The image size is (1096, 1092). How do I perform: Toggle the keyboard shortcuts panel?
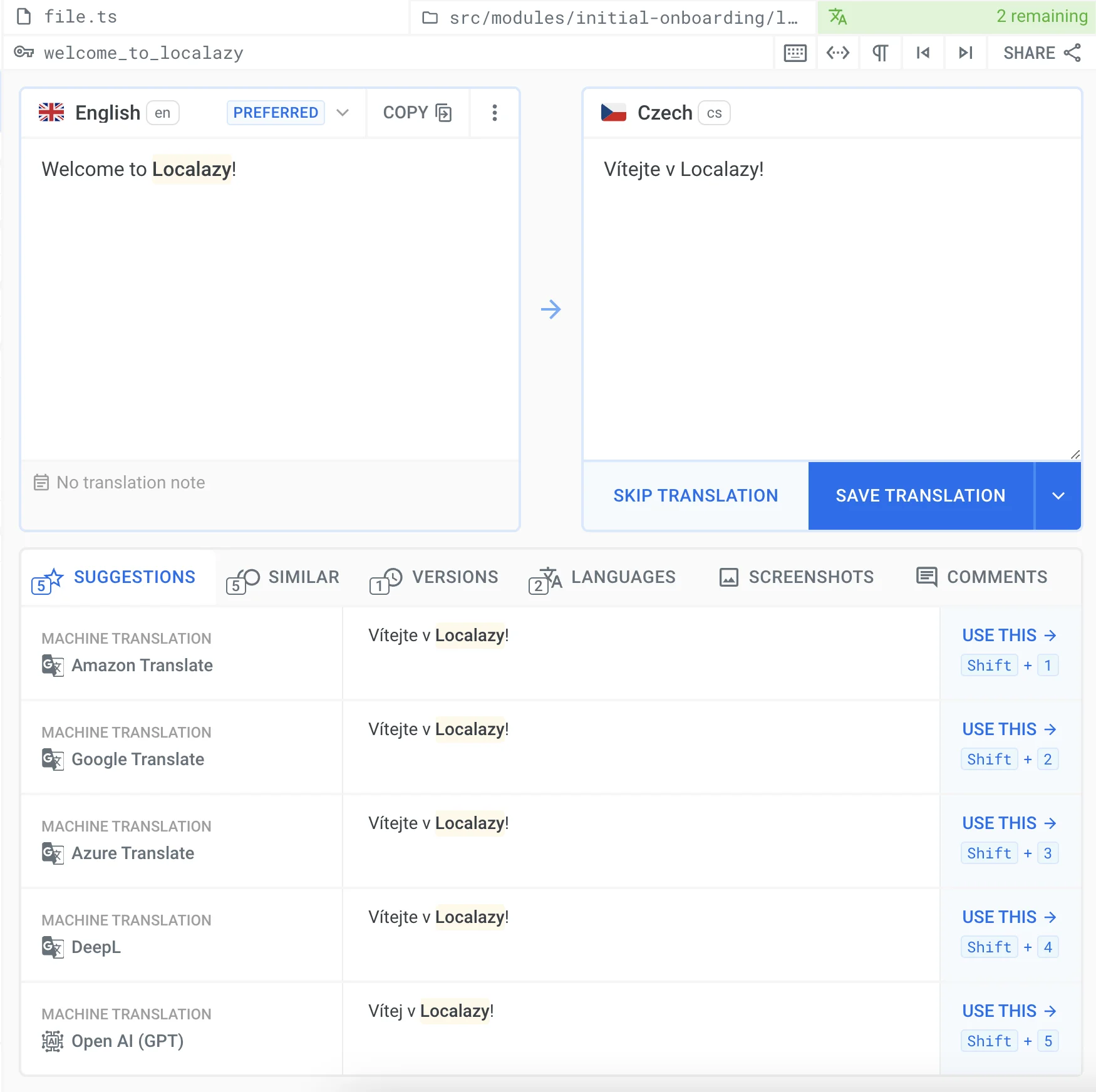pos(794,53)
